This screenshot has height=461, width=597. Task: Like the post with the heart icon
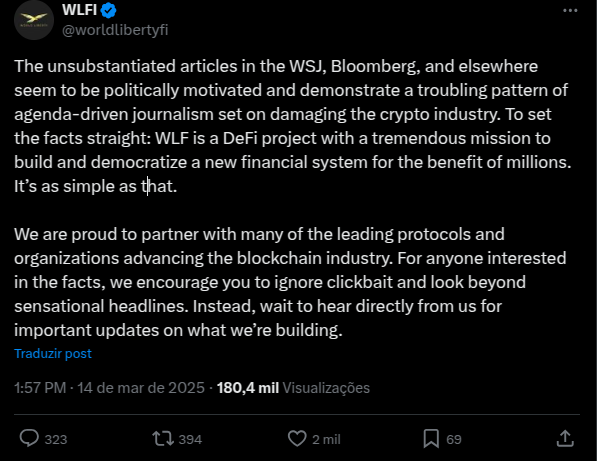point(297,439)
